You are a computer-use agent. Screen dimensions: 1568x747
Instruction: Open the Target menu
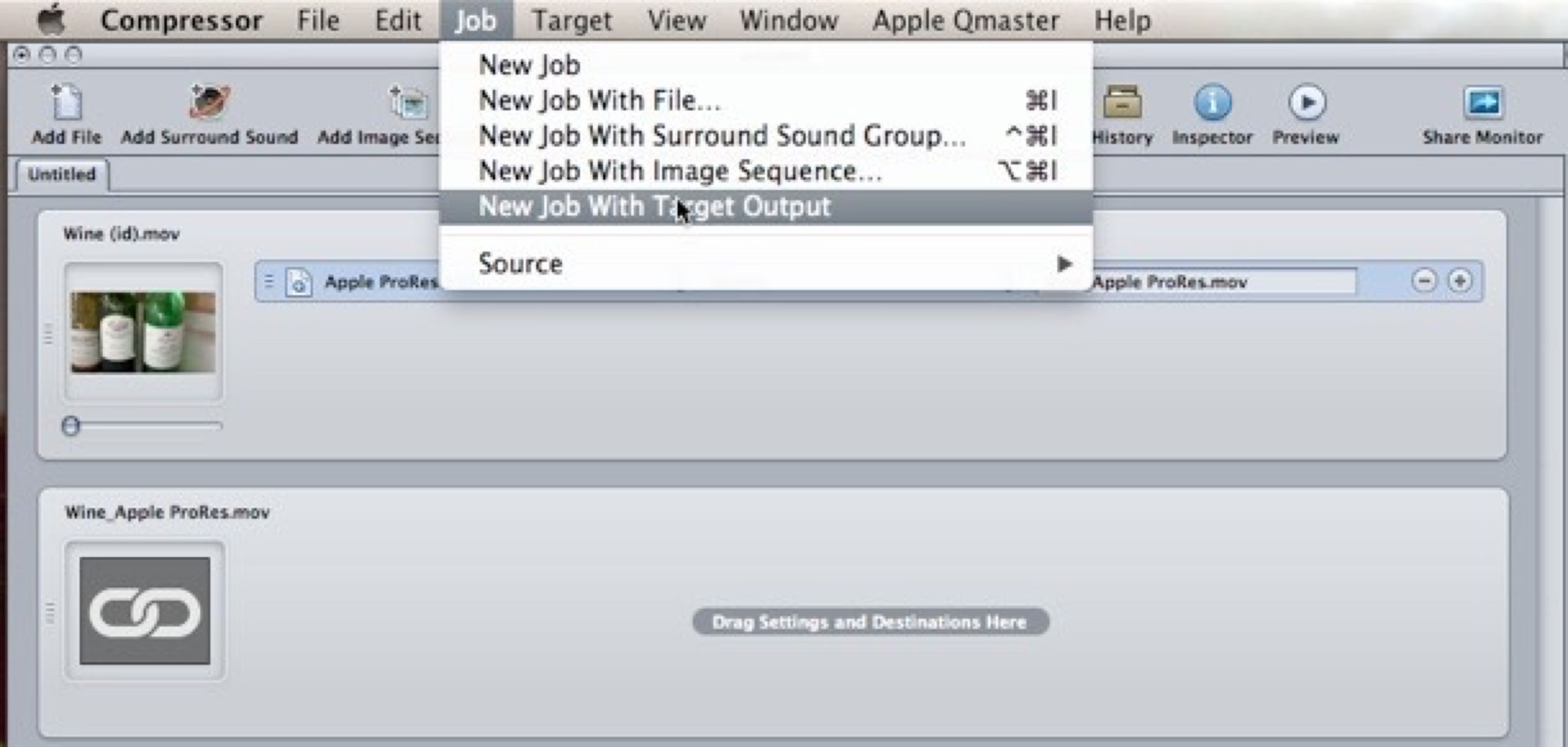[571, 20]
